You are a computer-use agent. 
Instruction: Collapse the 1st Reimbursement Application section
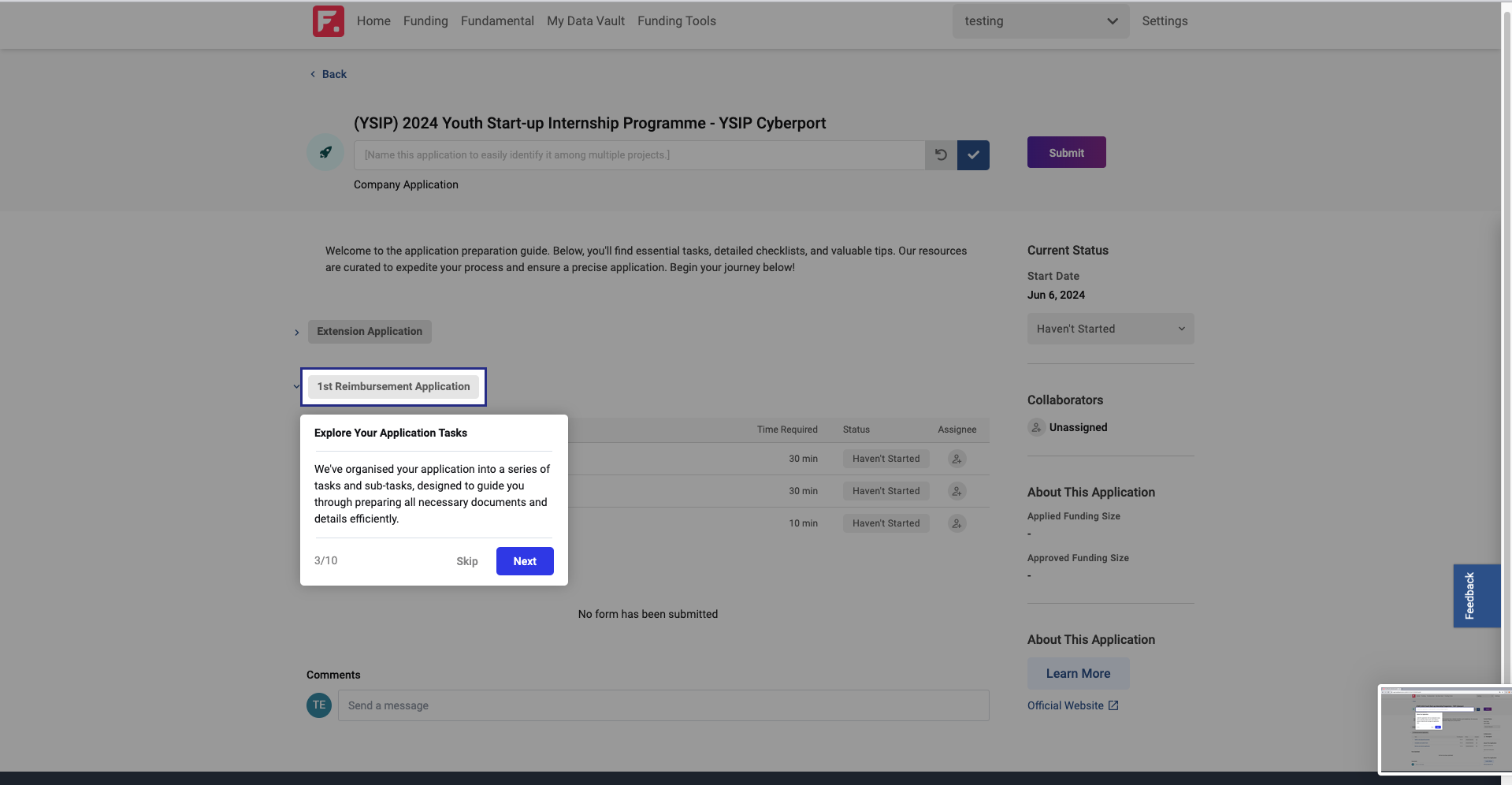pos(296,386)
